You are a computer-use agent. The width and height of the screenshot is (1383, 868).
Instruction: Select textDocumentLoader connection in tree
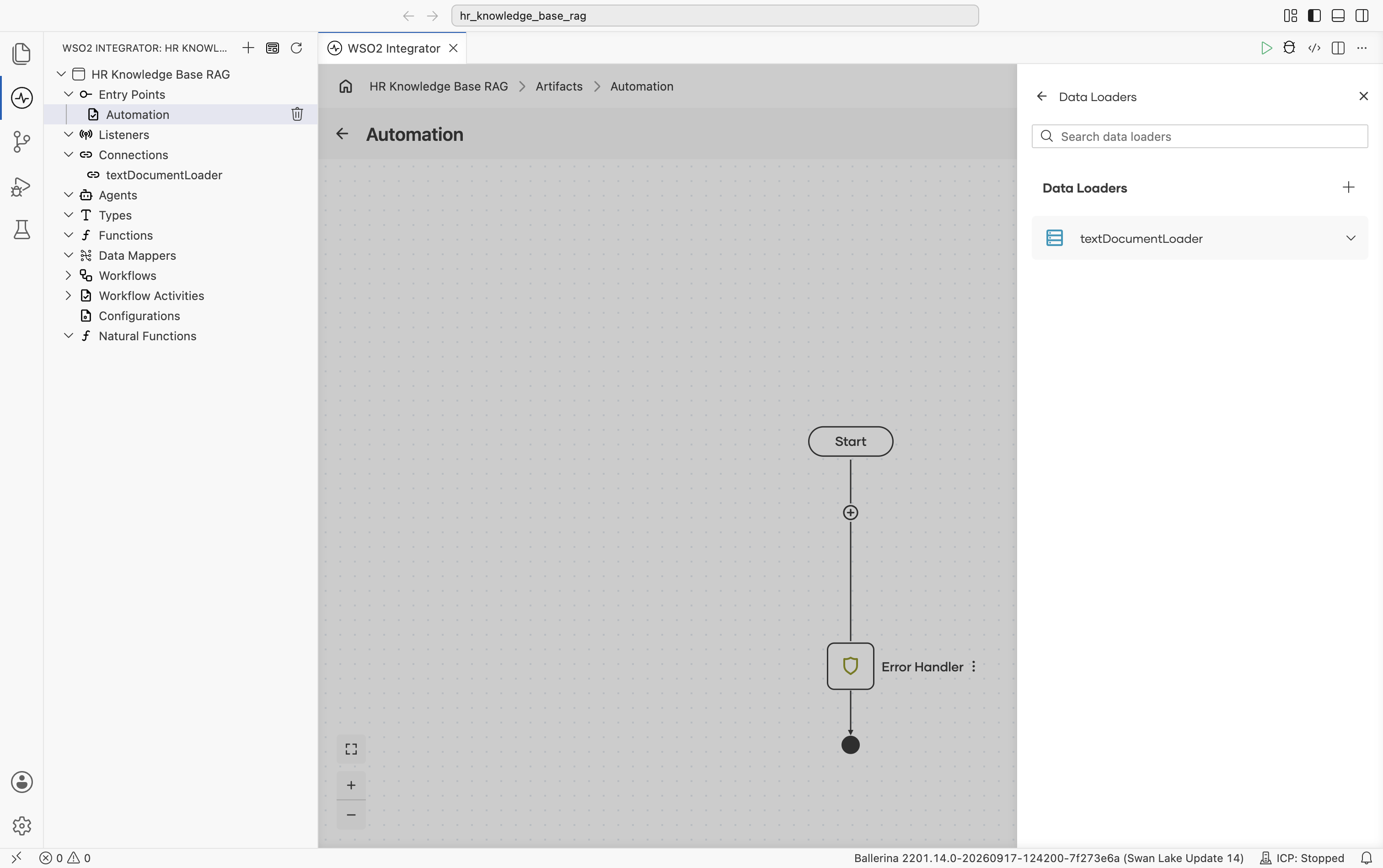click(164, 175)
